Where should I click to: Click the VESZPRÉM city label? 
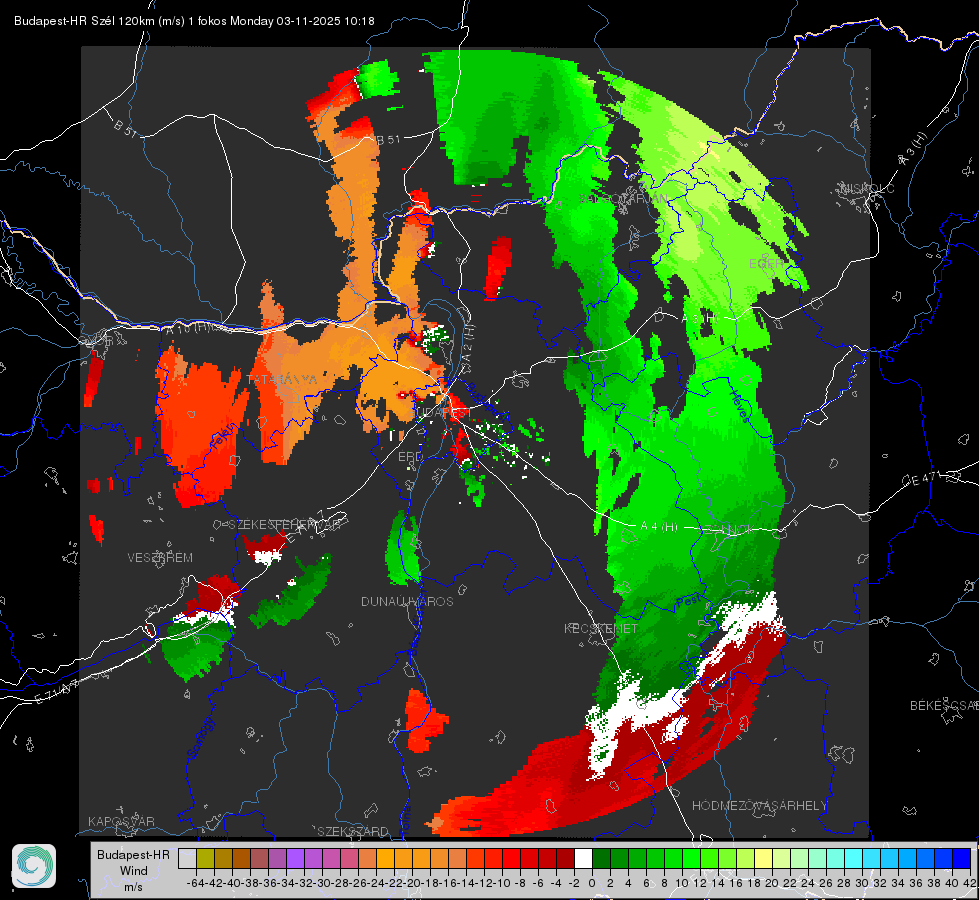click(x=160, y=558)
